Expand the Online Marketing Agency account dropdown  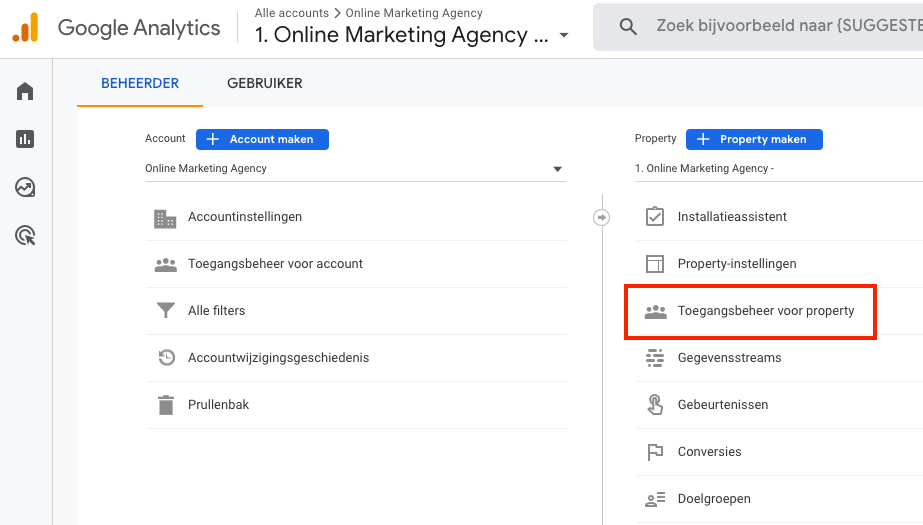click(557, 169)
